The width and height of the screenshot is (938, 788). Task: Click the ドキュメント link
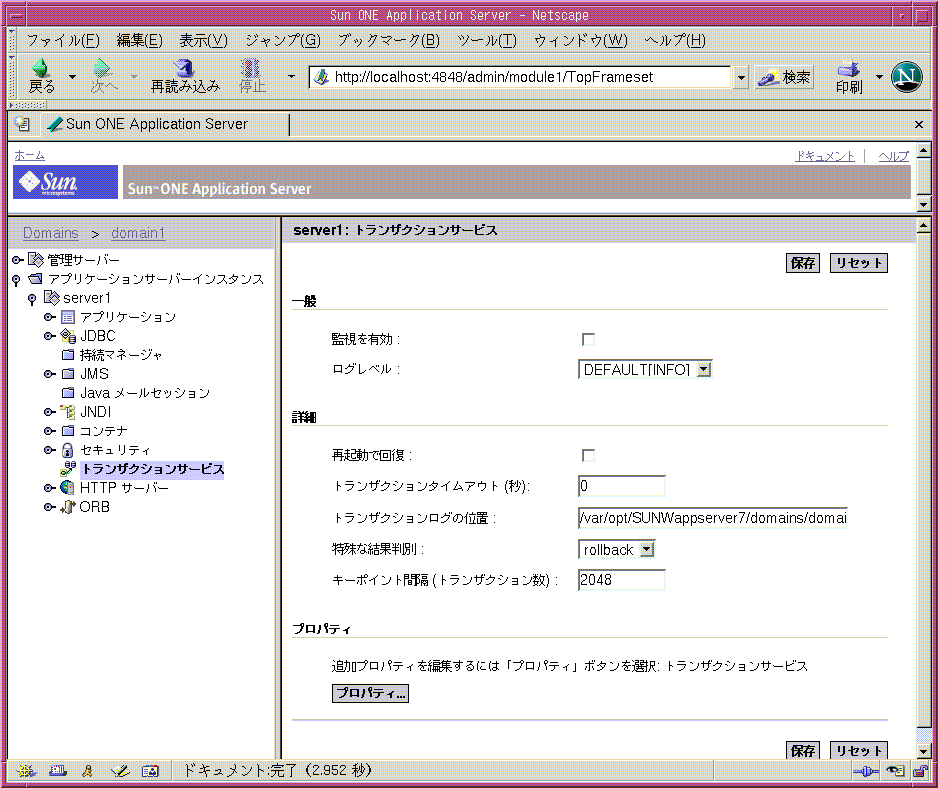pyautogui.click(x=824, y=156)
